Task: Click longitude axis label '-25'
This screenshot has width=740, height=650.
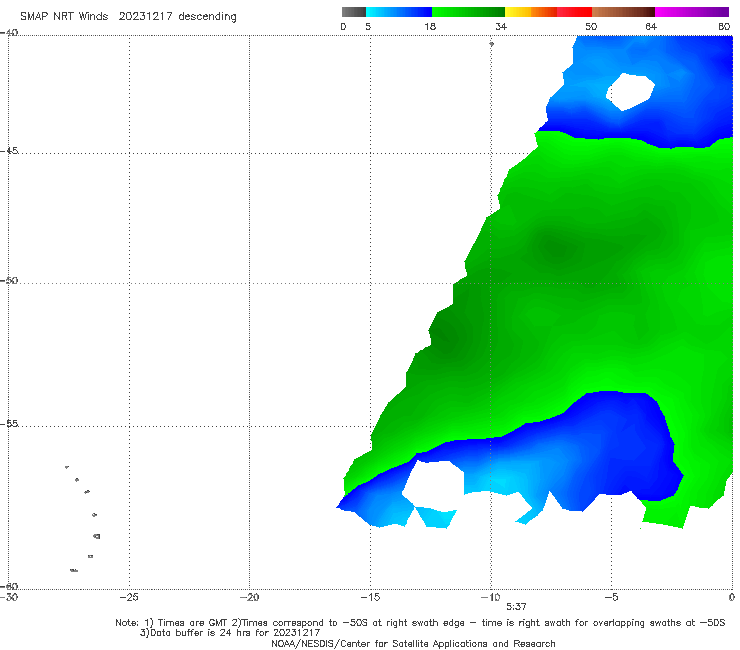Action: pos(129,597)
